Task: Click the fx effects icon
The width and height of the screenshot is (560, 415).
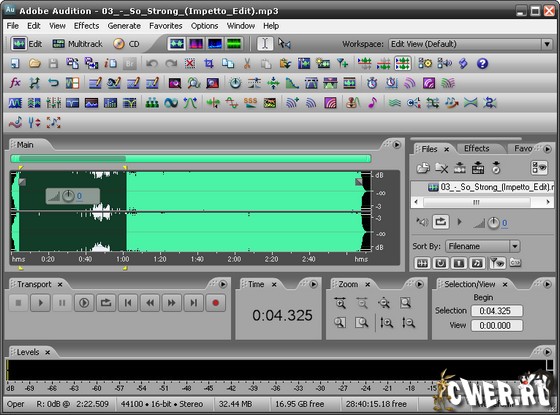Action: point(15,83)
